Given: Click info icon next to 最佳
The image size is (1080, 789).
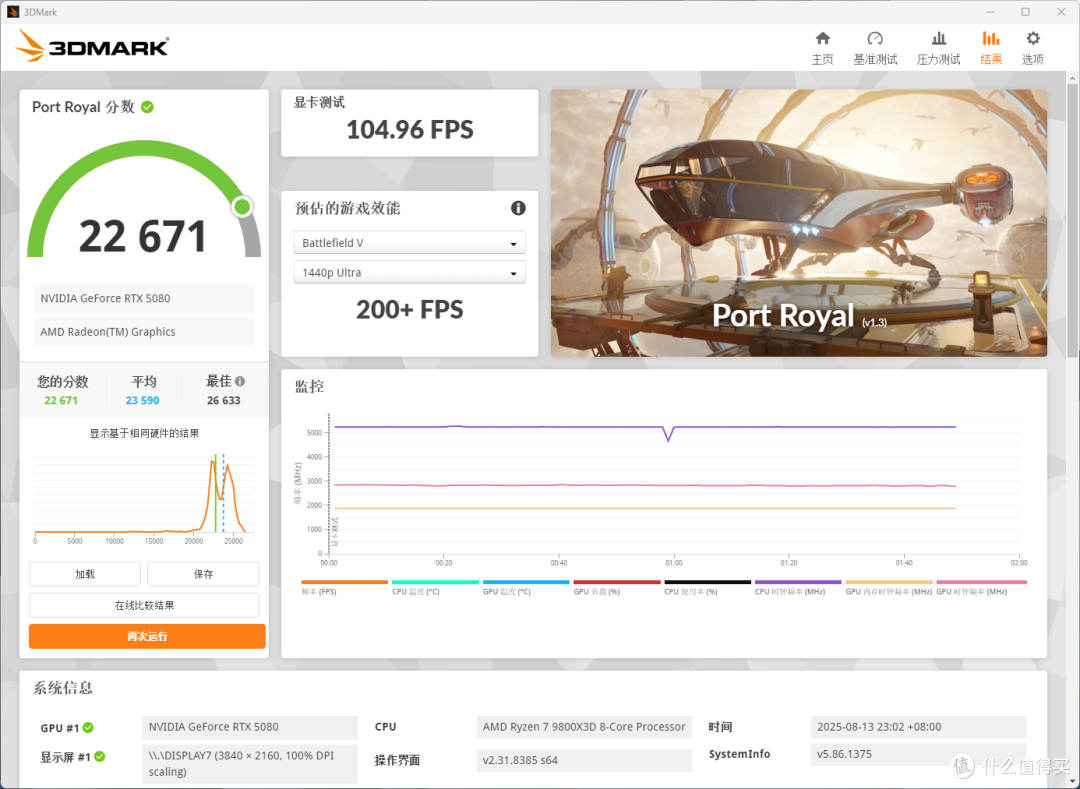Looking at the screenshot, I should click(240, 381).
